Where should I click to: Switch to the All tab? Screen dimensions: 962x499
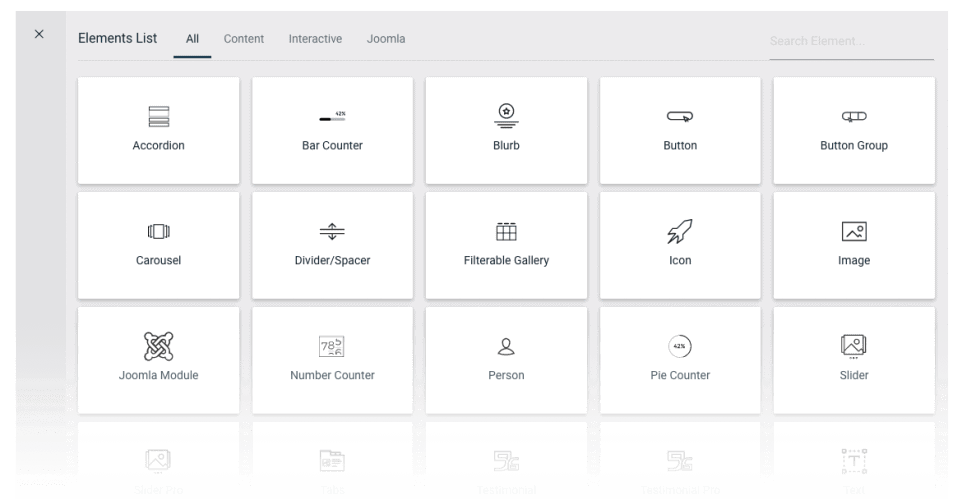point(192,39)
